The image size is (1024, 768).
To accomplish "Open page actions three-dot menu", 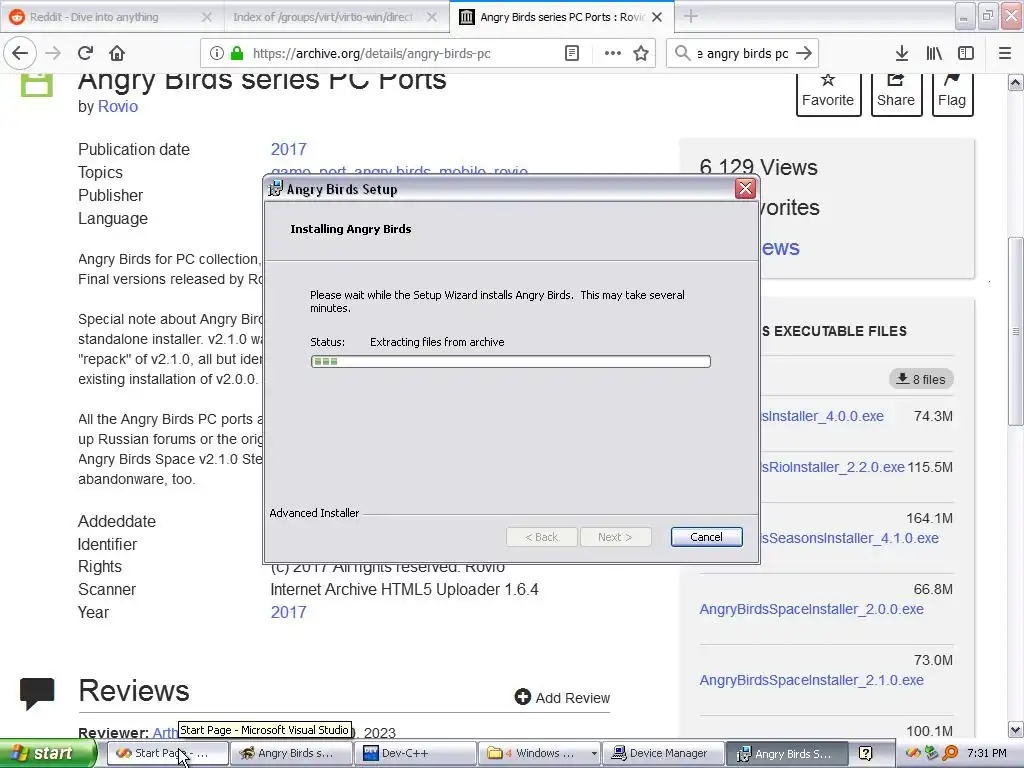I will coord(613,54).
